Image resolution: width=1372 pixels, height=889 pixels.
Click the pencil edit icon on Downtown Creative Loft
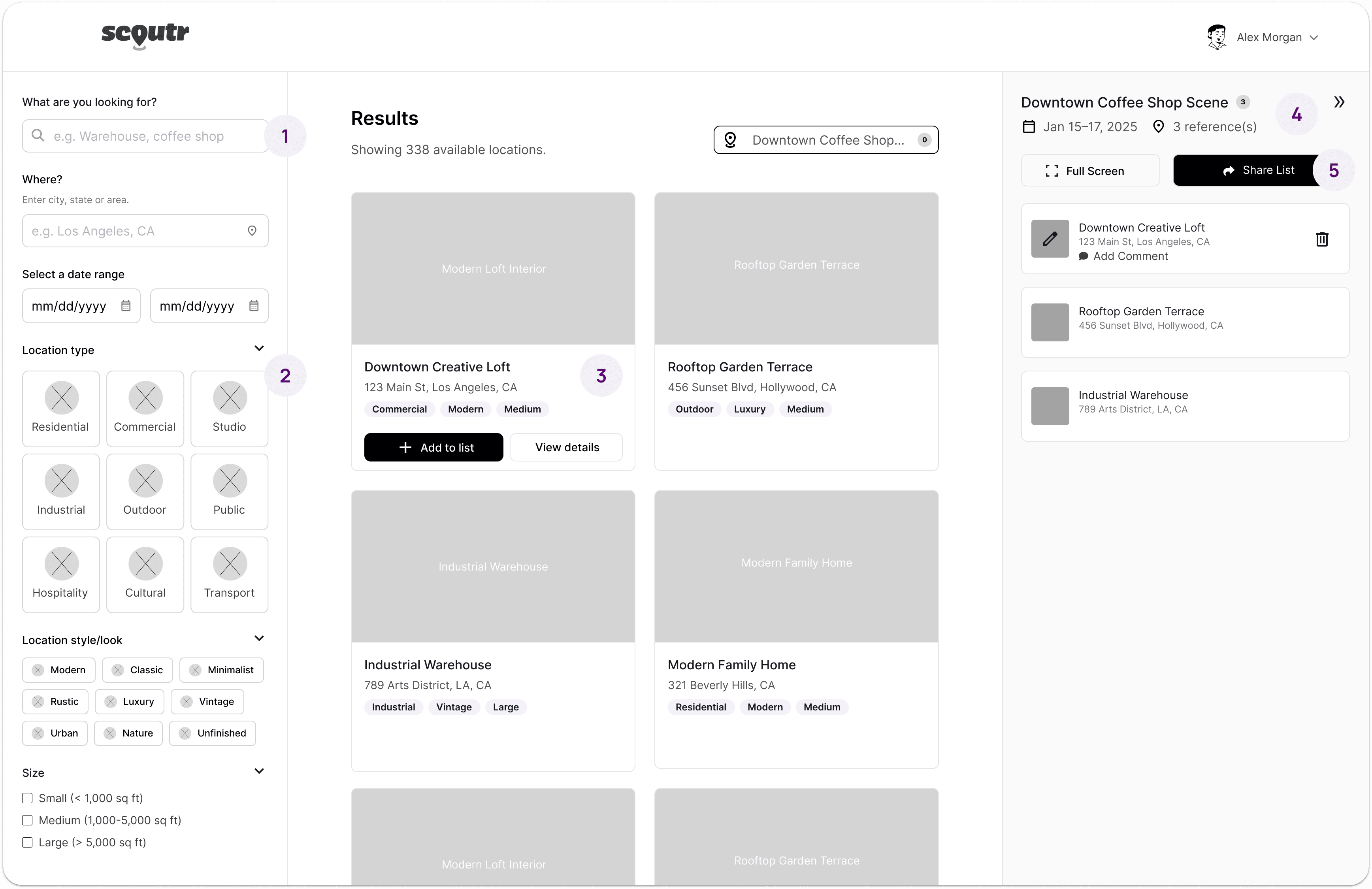click(x=1050, y=239)
